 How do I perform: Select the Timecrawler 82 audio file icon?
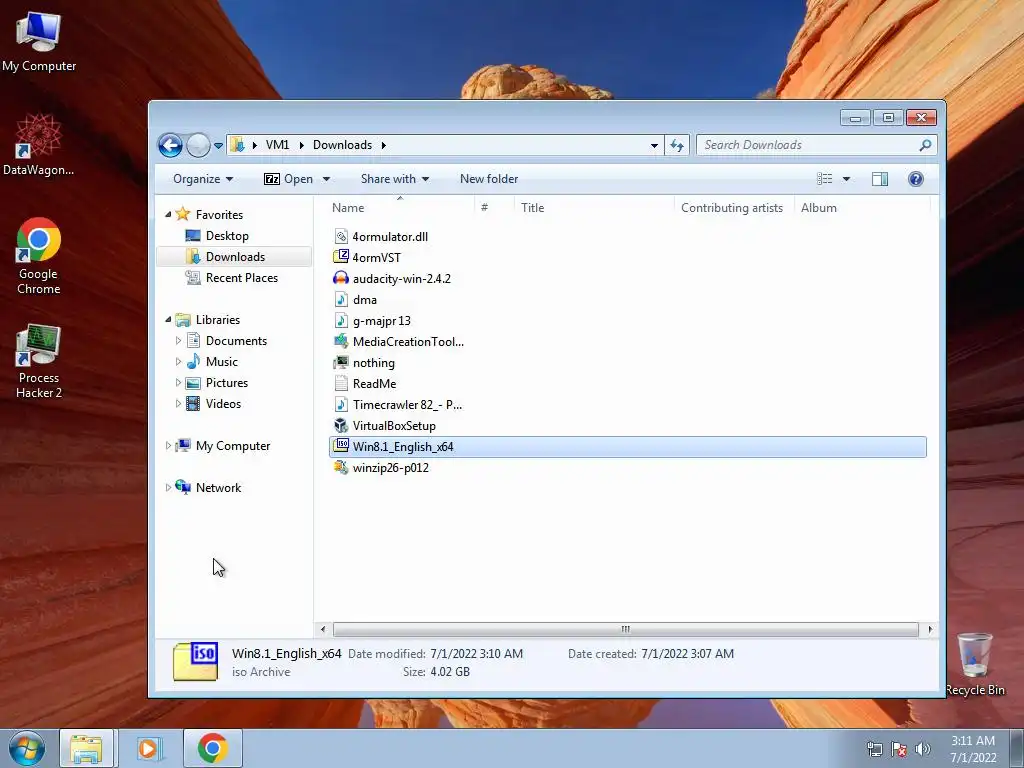click(x=341, y=404)
